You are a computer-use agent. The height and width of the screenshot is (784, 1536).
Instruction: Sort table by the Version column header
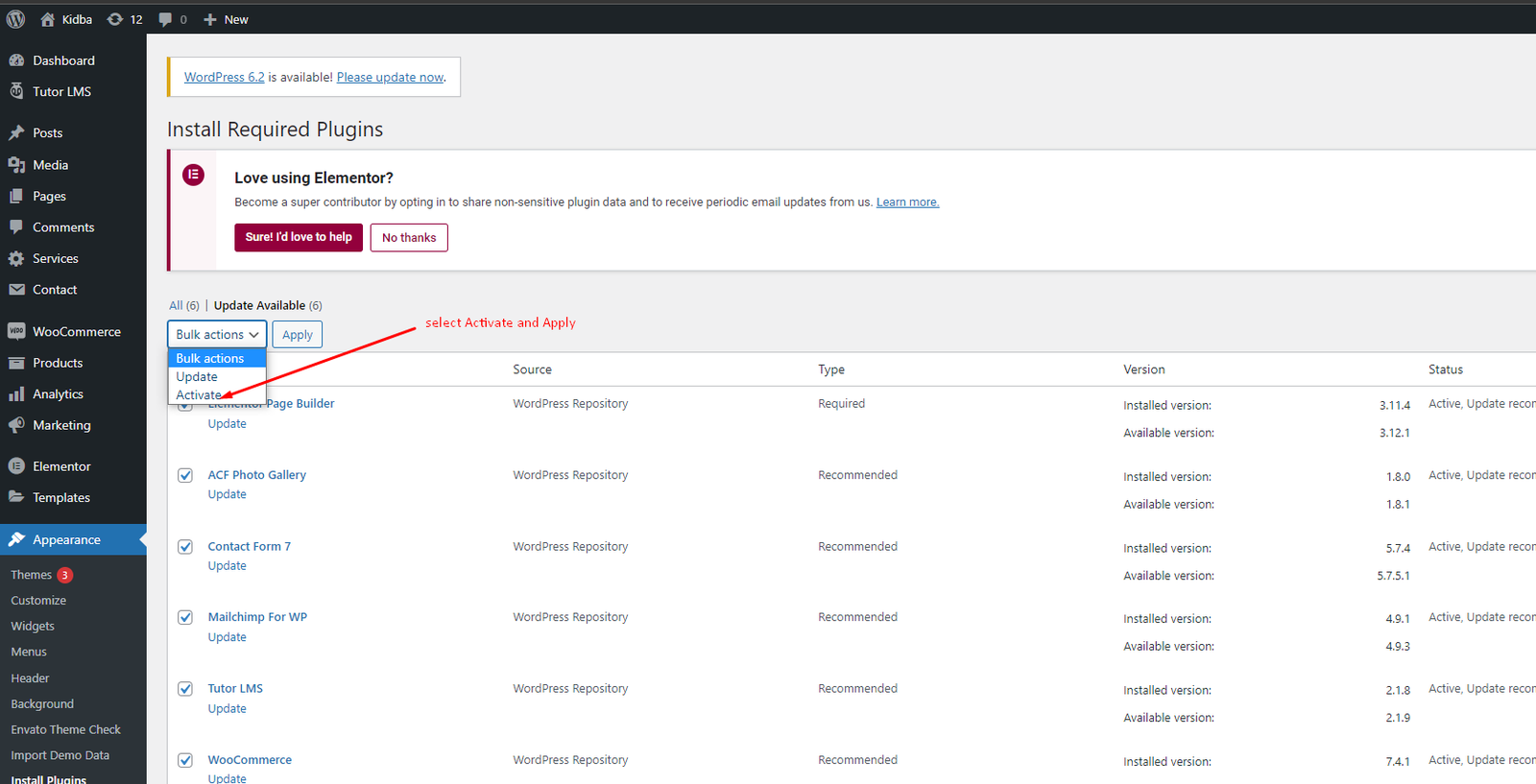point(1143,369)
